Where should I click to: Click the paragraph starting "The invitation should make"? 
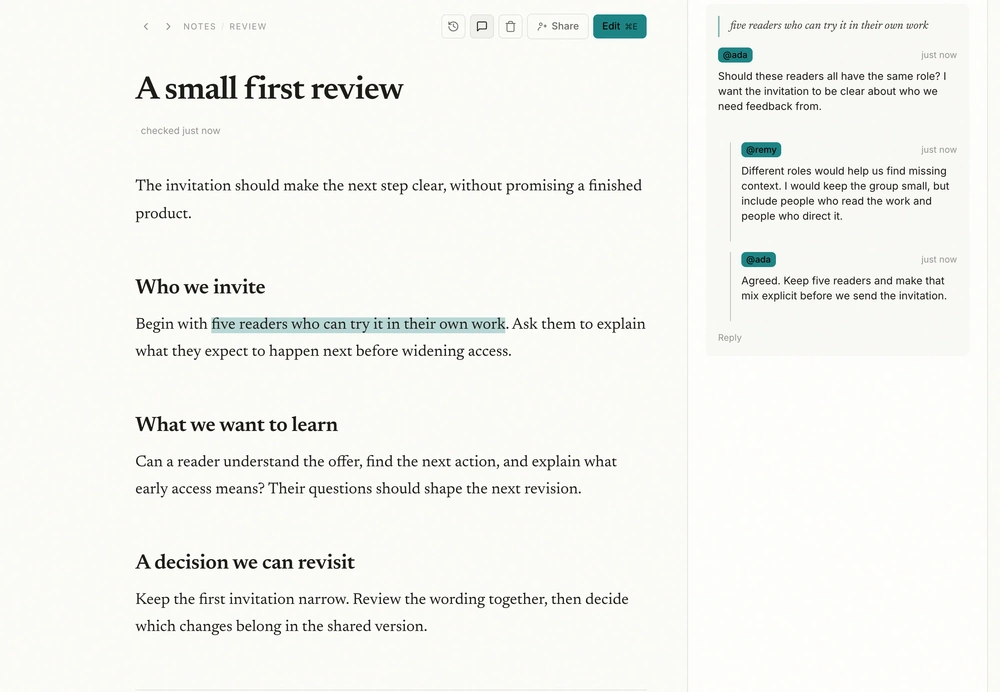388,200
